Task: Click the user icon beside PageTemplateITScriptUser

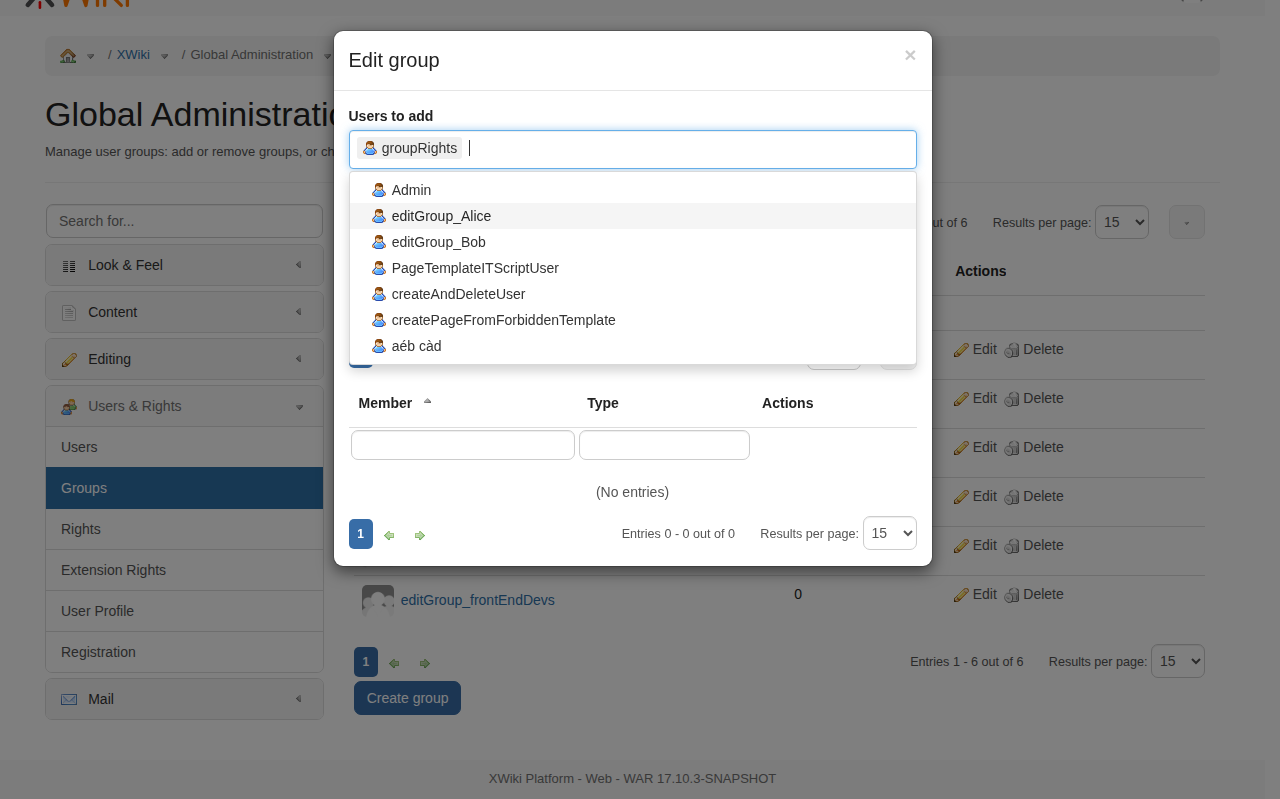Action: 379,268
